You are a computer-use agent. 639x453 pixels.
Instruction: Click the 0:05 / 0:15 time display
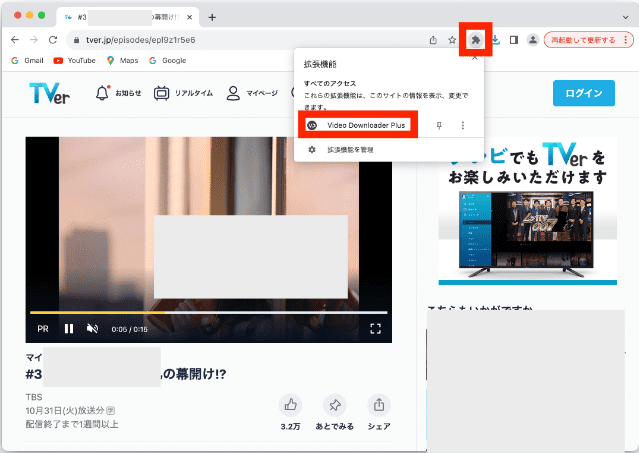(130, 329)
